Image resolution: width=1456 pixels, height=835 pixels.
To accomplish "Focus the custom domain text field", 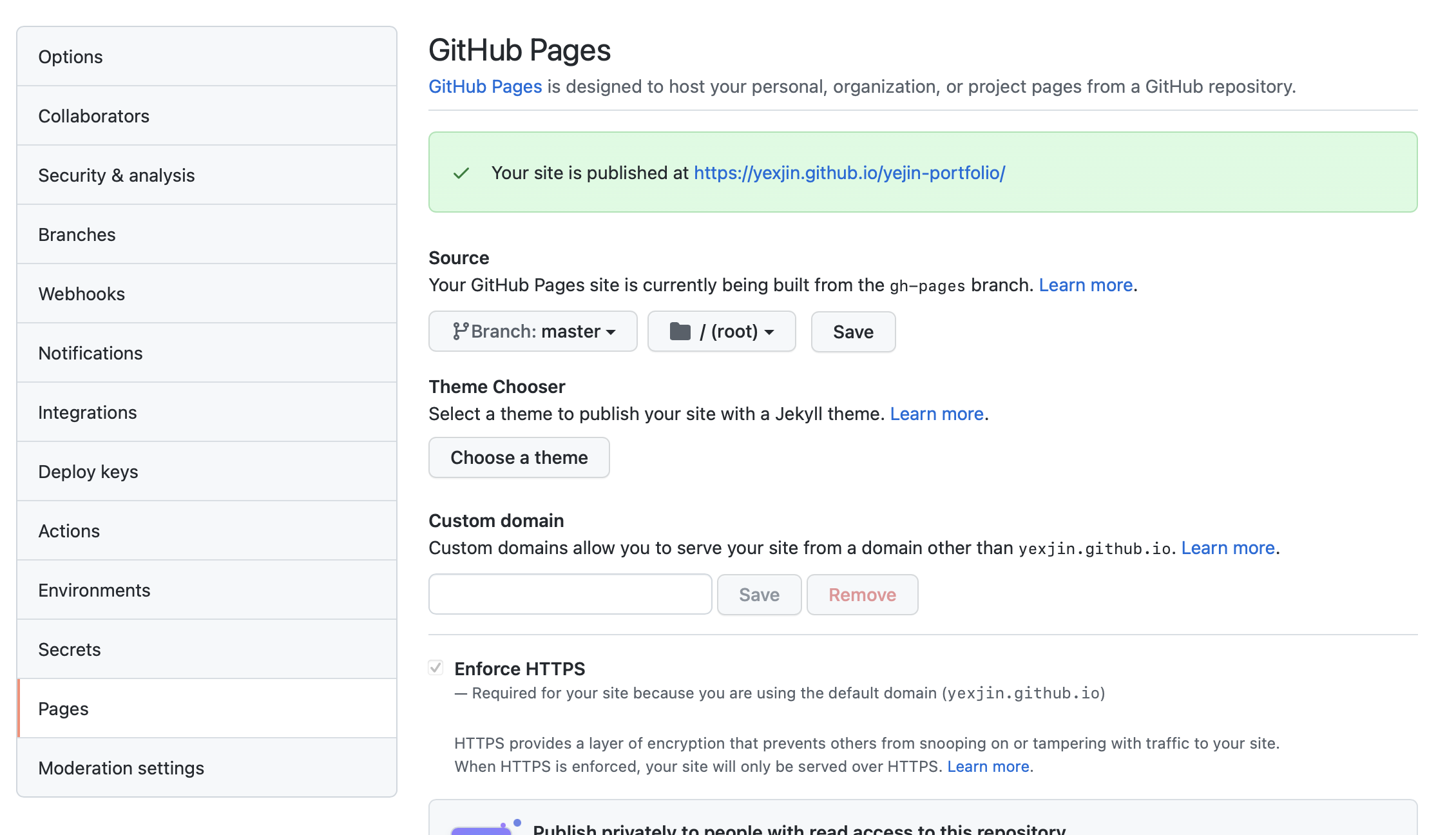I will pos(570,594).
